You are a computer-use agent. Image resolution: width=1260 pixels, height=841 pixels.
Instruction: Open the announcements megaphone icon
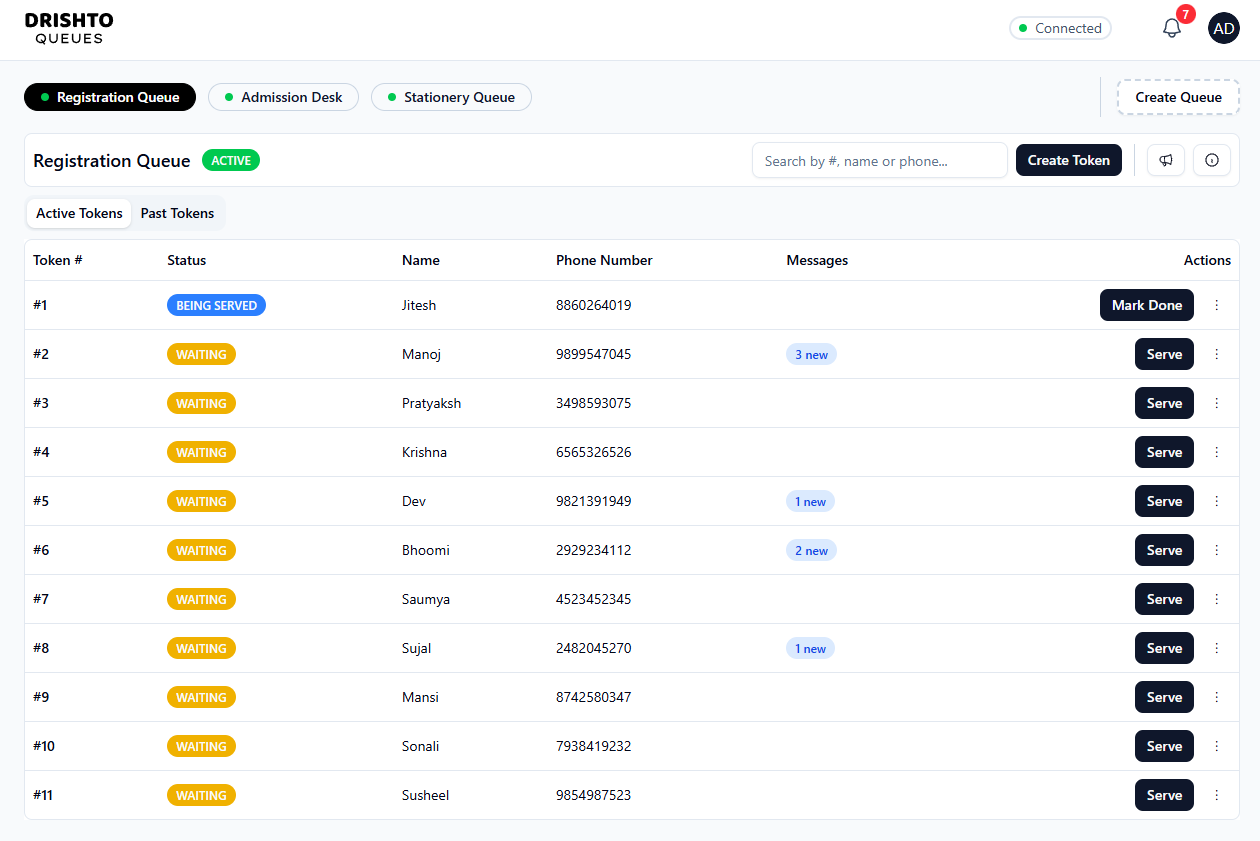pyautogui.click(x=1165, y=160)
